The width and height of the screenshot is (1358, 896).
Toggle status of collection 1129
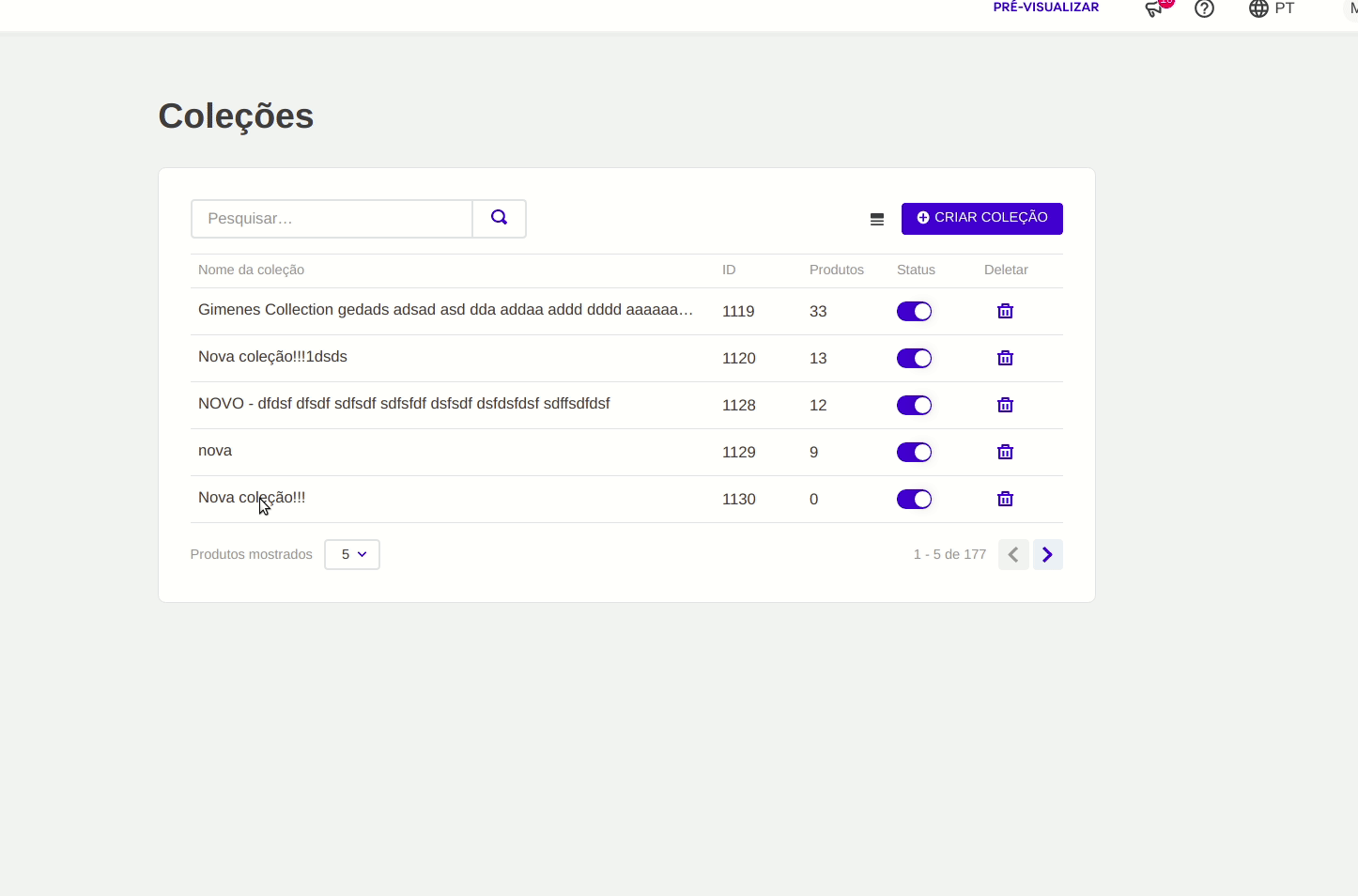(x=914, y=452)
